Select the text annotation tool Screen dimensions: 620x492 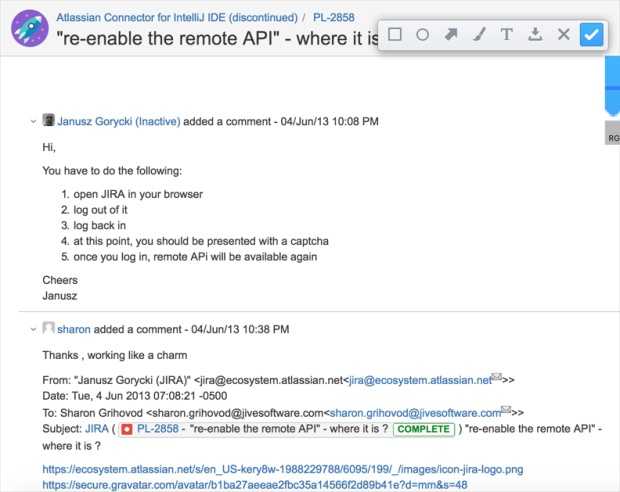pyautogui.click(x=507, y=34)
